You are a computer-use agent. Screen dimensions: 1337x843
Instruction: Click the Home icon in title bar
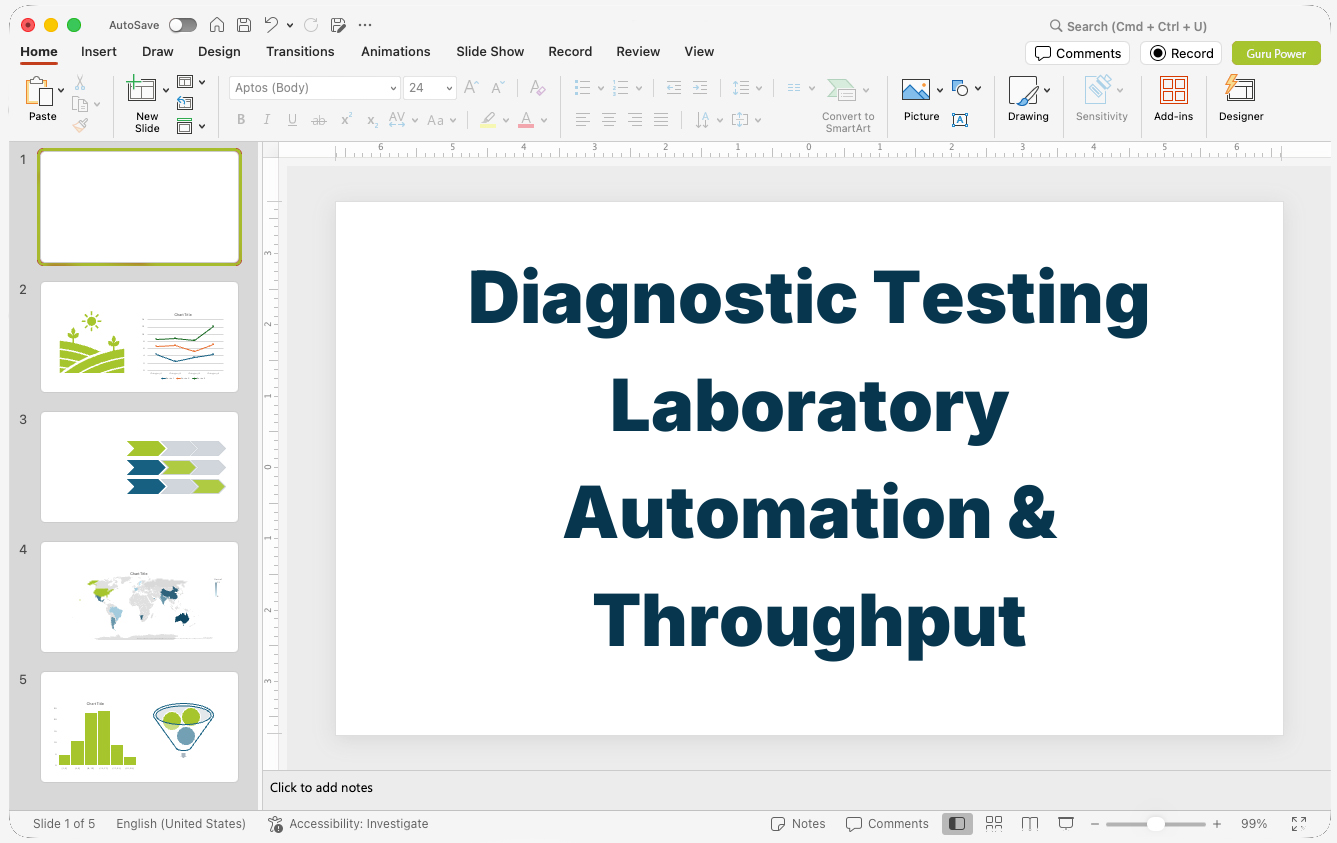pos(216,25)
